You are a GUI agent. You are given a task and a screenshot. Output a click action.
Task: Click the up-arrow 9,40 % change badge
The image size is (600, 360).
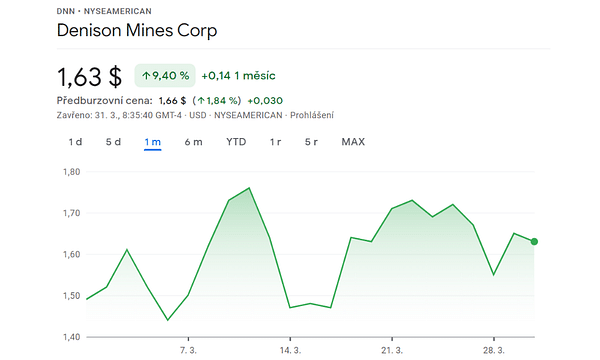click(x=165, y=76)
